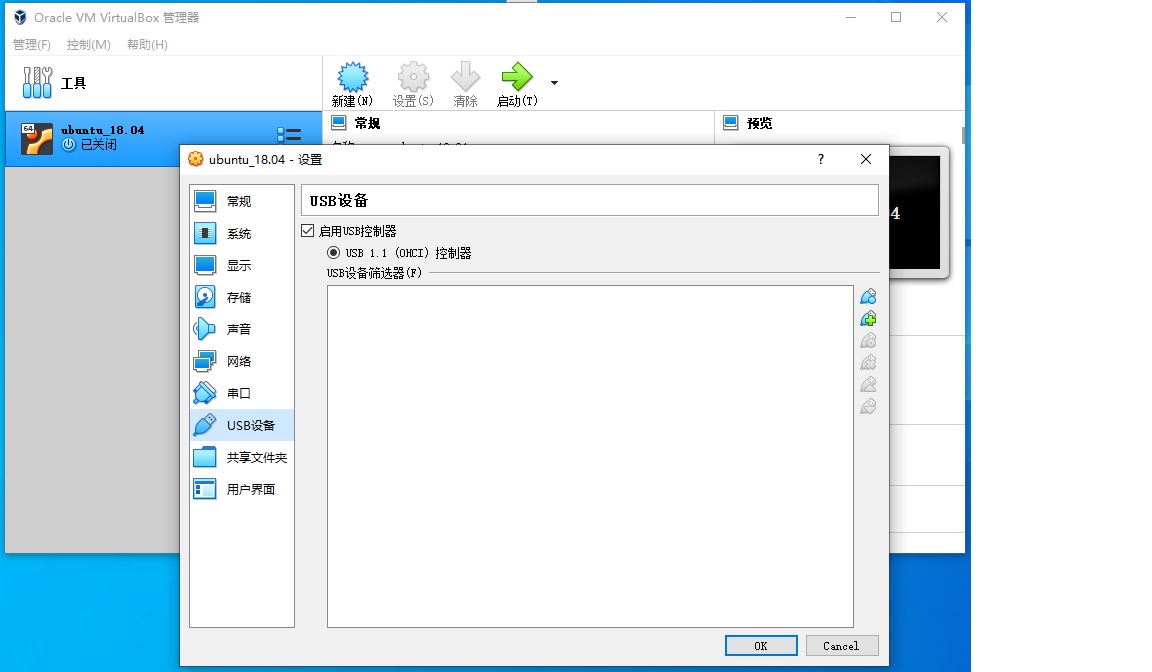Add an empty USB filter
This screenshot has height=672, width=1152.
click(868, 297)
